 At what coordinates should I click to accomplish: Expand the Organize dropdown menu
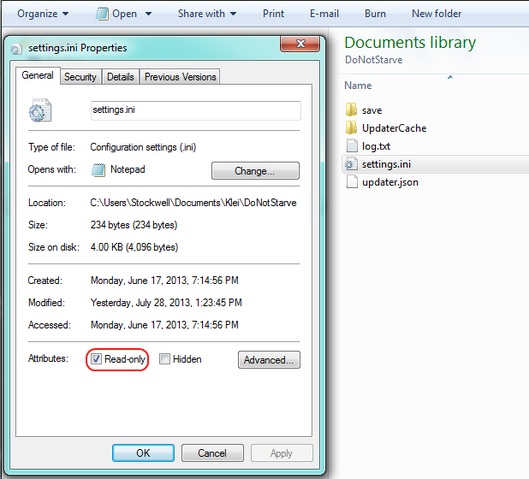tap(43, 13)
